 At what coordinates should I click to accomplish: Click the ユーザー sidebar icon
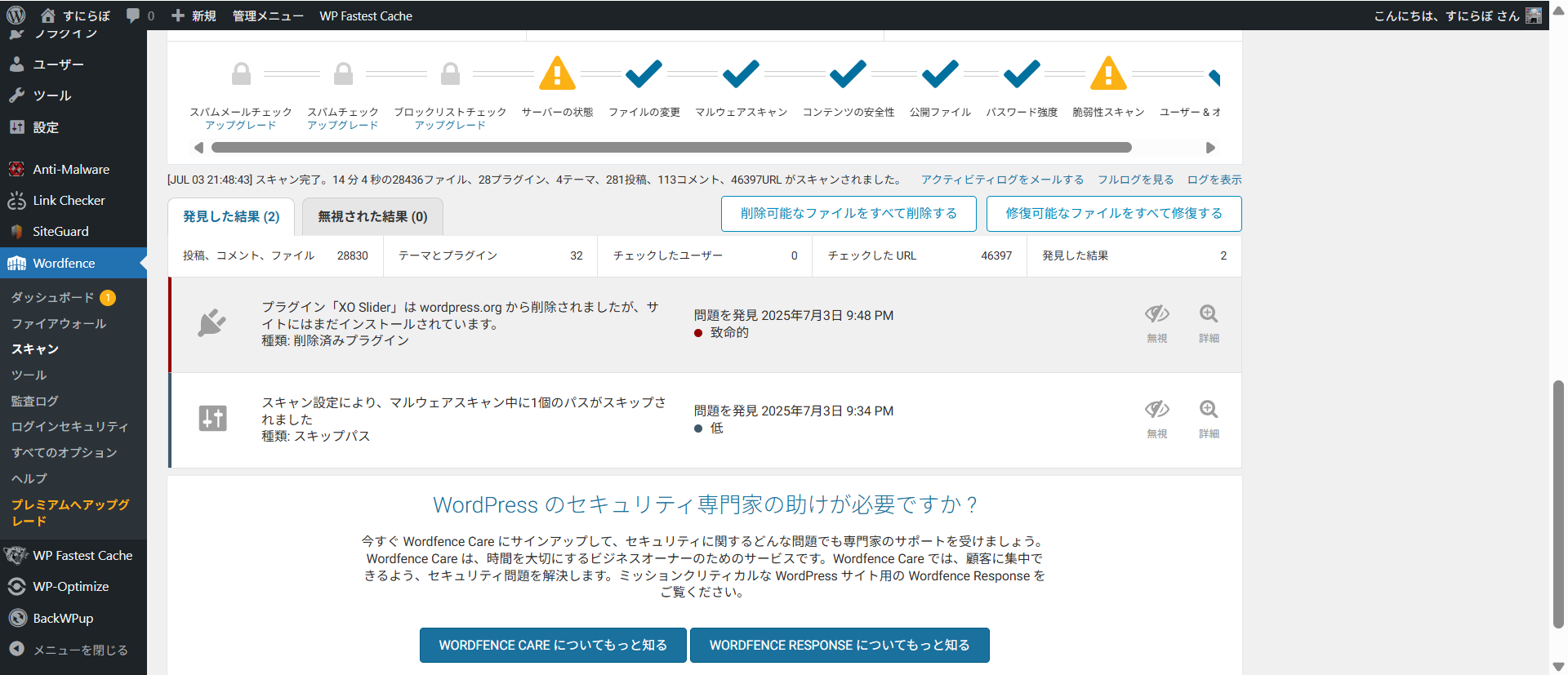(16, 64)
